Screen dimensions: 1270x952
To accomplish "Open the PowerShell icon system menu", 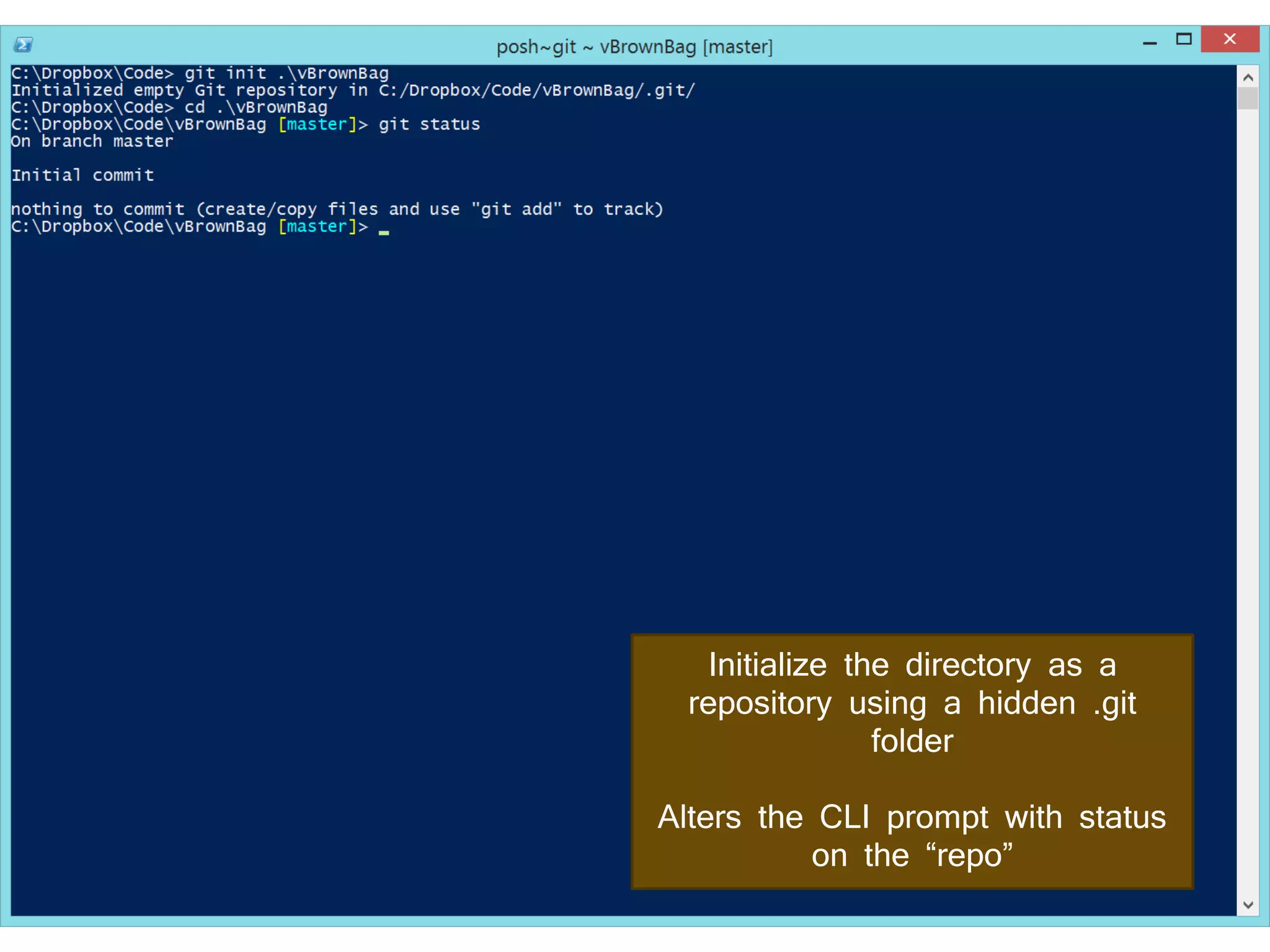I will pos(23,45).
